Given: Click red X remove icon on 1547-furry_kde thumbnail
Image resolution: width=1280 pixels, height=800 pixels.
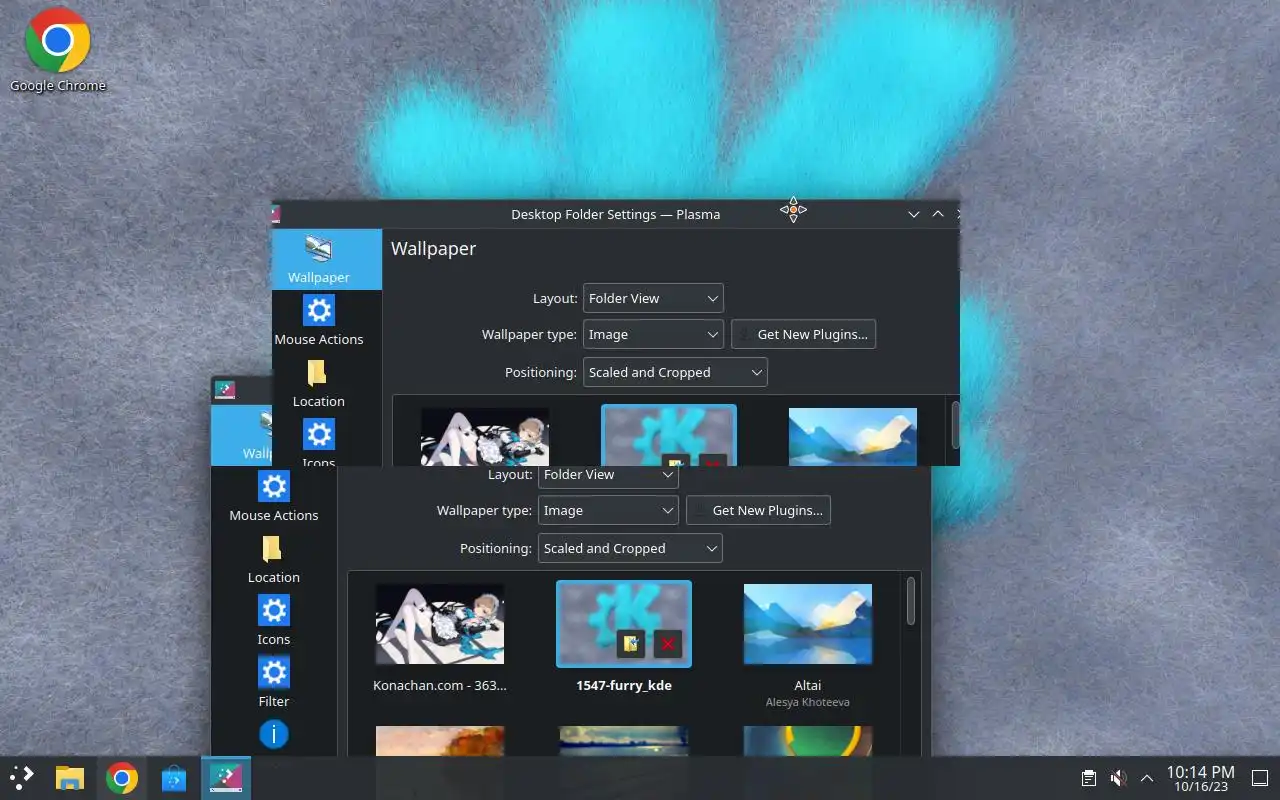Looking at the screenshot, I should coord(668,644).
